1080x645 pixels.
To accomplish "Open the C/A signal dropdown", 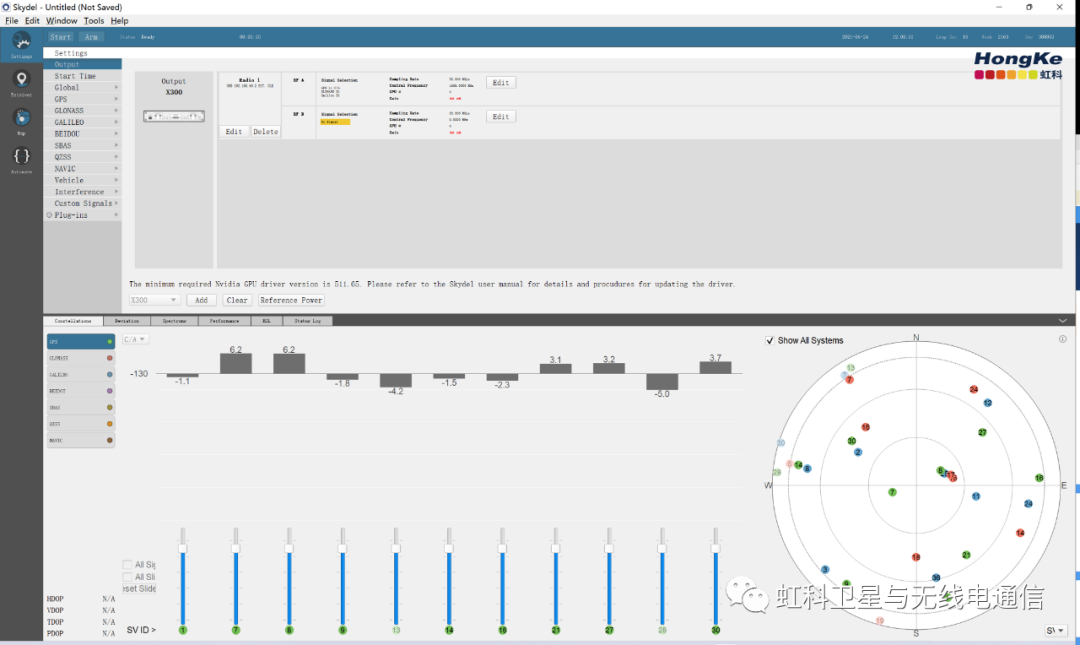I will [x=134, y=339].
